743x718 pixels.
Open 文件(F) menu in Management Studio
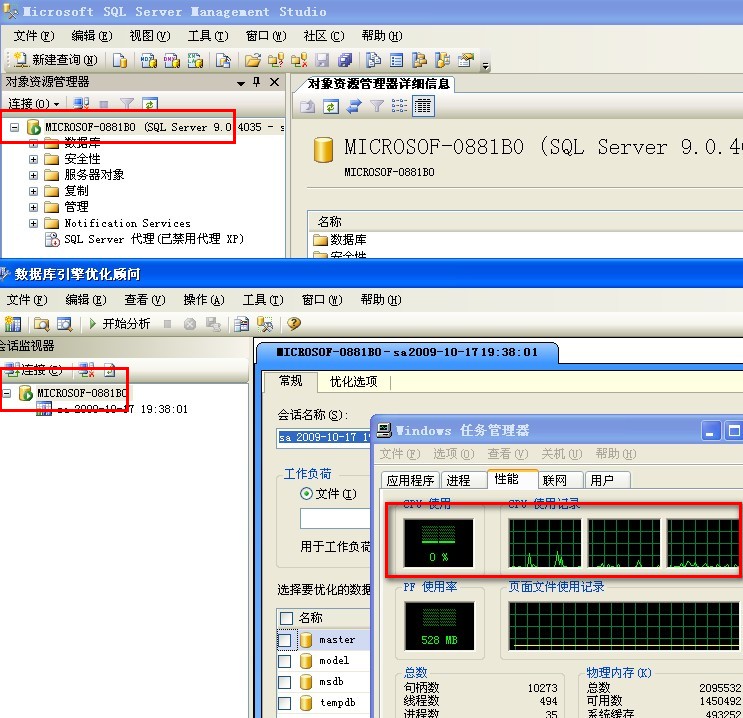(34, 36)
